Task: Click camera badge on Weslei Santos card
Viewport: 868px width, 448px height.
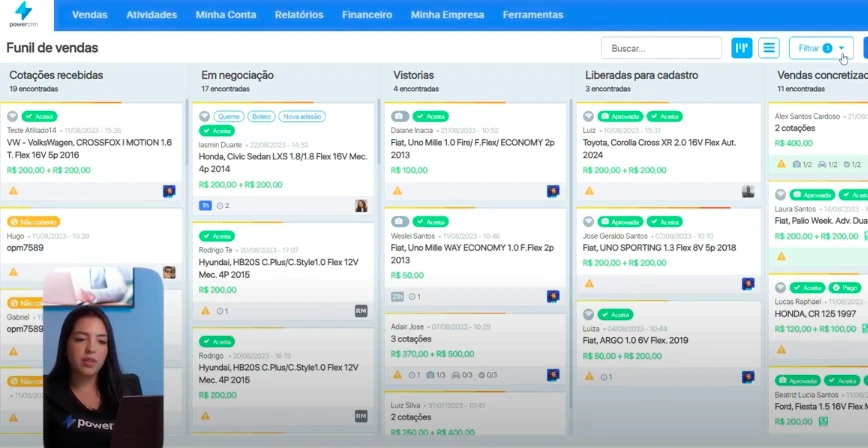Action: coord(400,222)
